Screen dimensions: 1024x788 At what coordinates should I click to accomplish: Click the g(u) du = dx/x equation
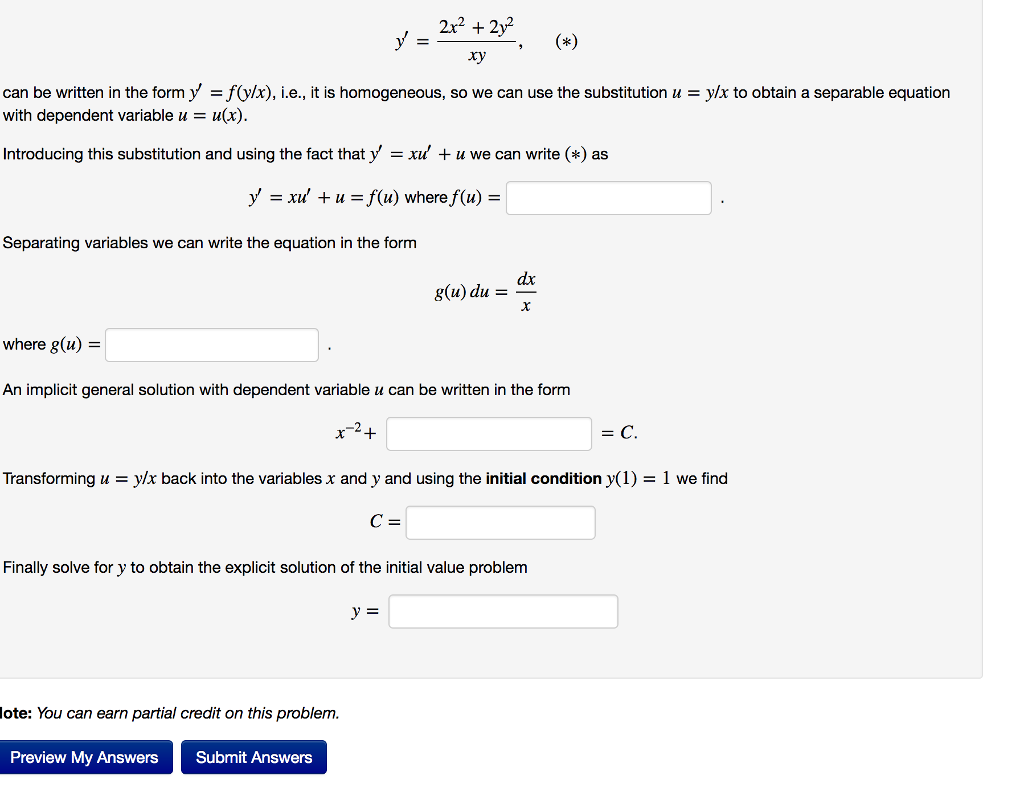[485, 291]
